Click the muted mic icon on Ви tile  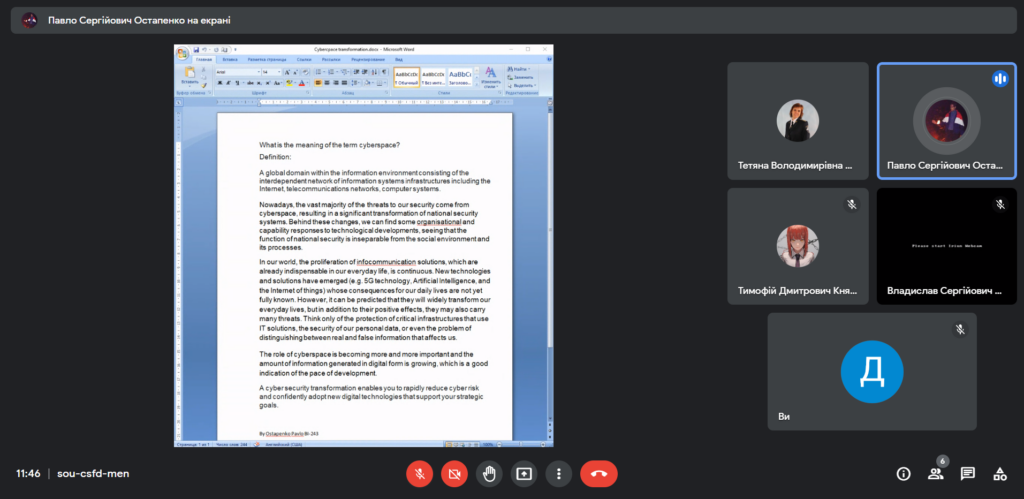(959, 329)
